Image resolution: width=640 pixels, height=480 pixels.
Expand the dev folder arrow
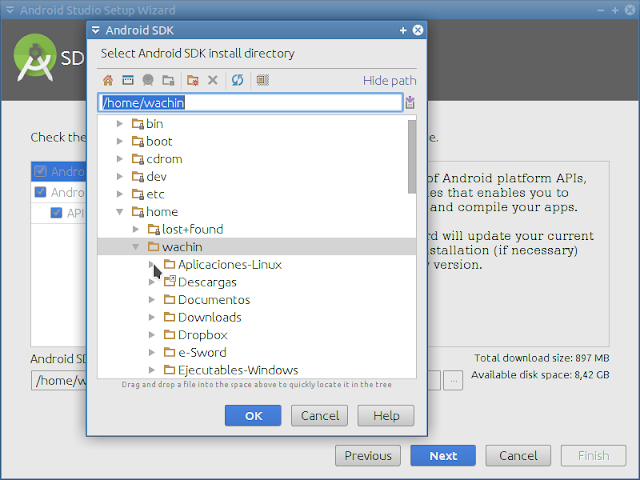coord(120,176)
